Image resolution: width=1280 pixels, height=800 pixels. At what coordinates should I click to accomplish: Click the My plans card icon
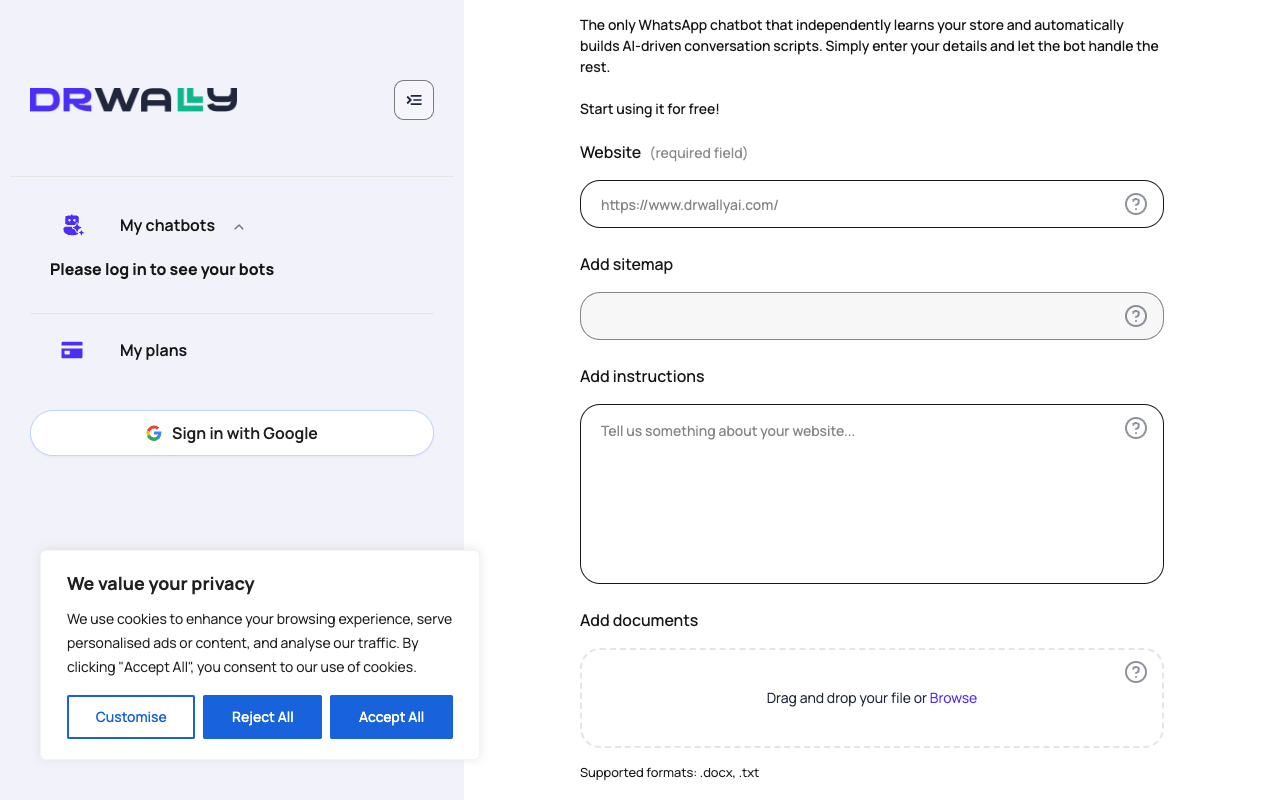coord(71,349)
